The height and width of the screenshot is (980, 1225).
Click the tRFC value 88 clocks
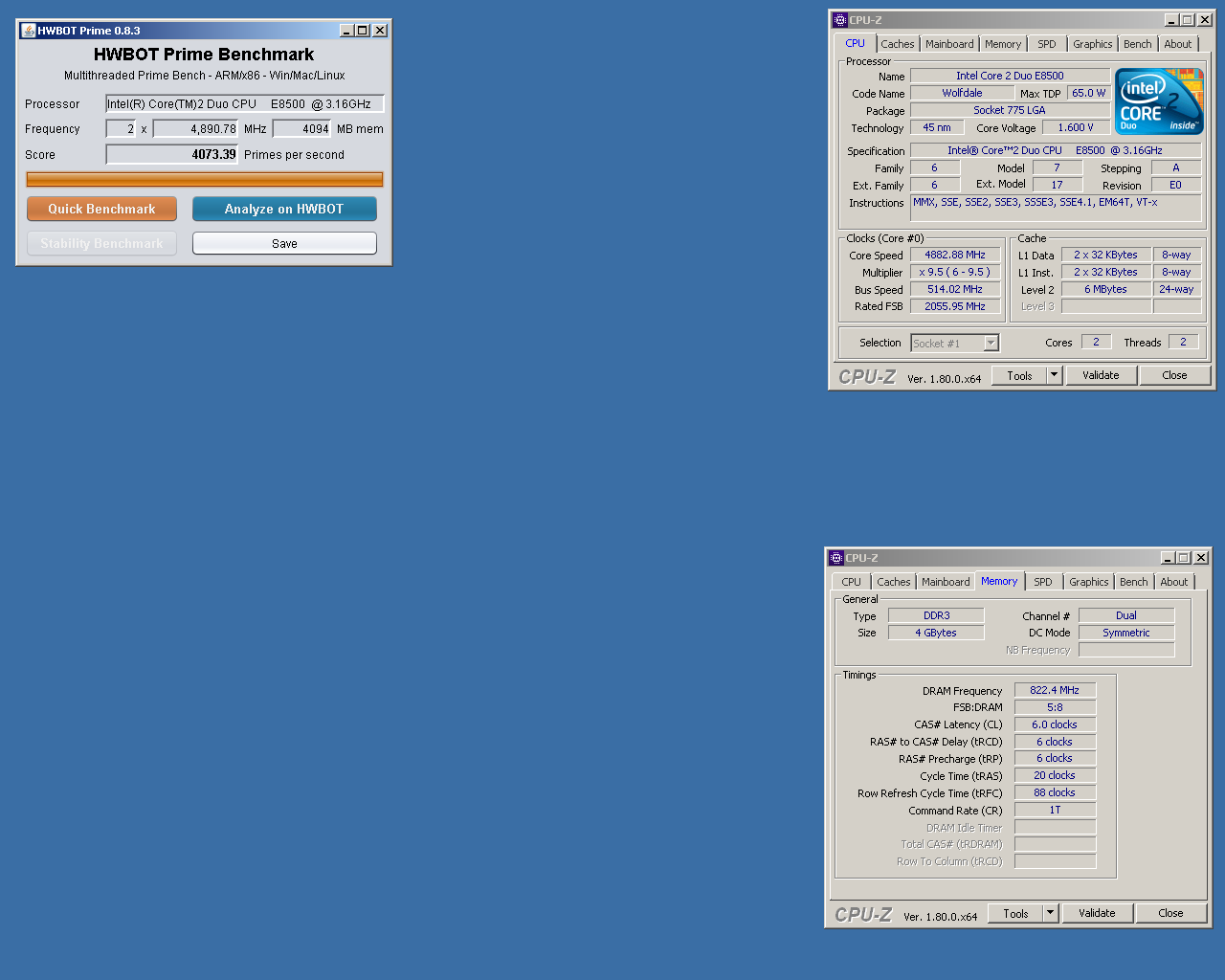point(1055,792)
